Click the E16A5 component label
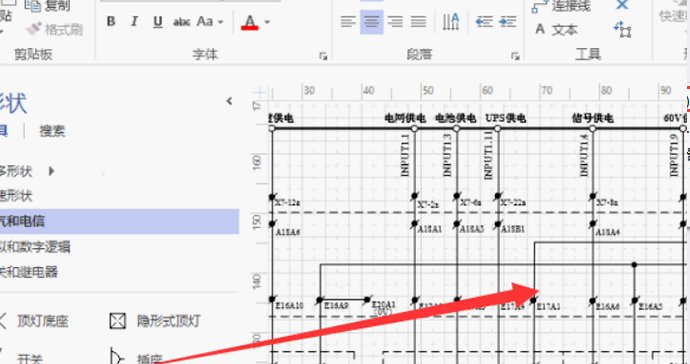 pyautogui.click(x=650, y=306)
